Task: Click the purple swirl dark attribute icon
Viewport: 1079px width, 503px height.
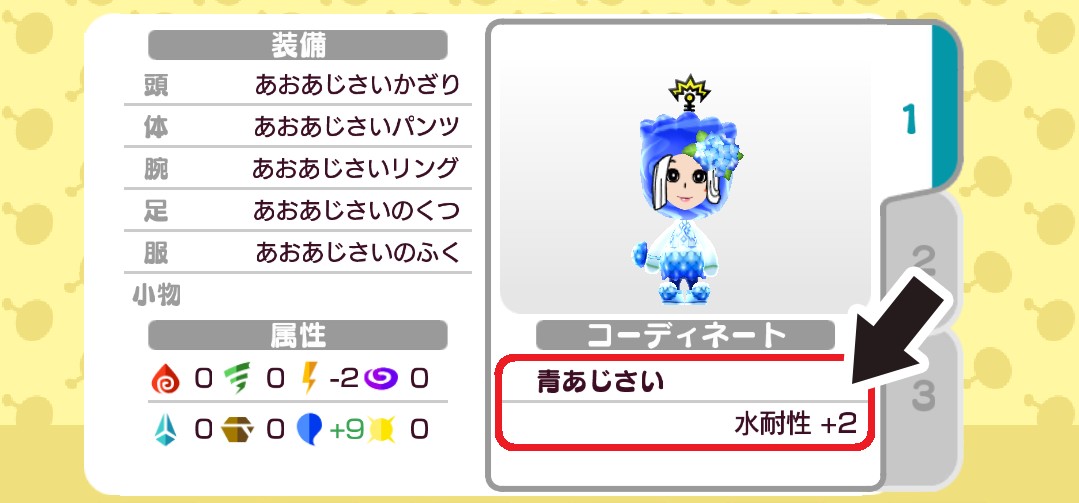Action: pyautogui.click(x=381, y=378)
